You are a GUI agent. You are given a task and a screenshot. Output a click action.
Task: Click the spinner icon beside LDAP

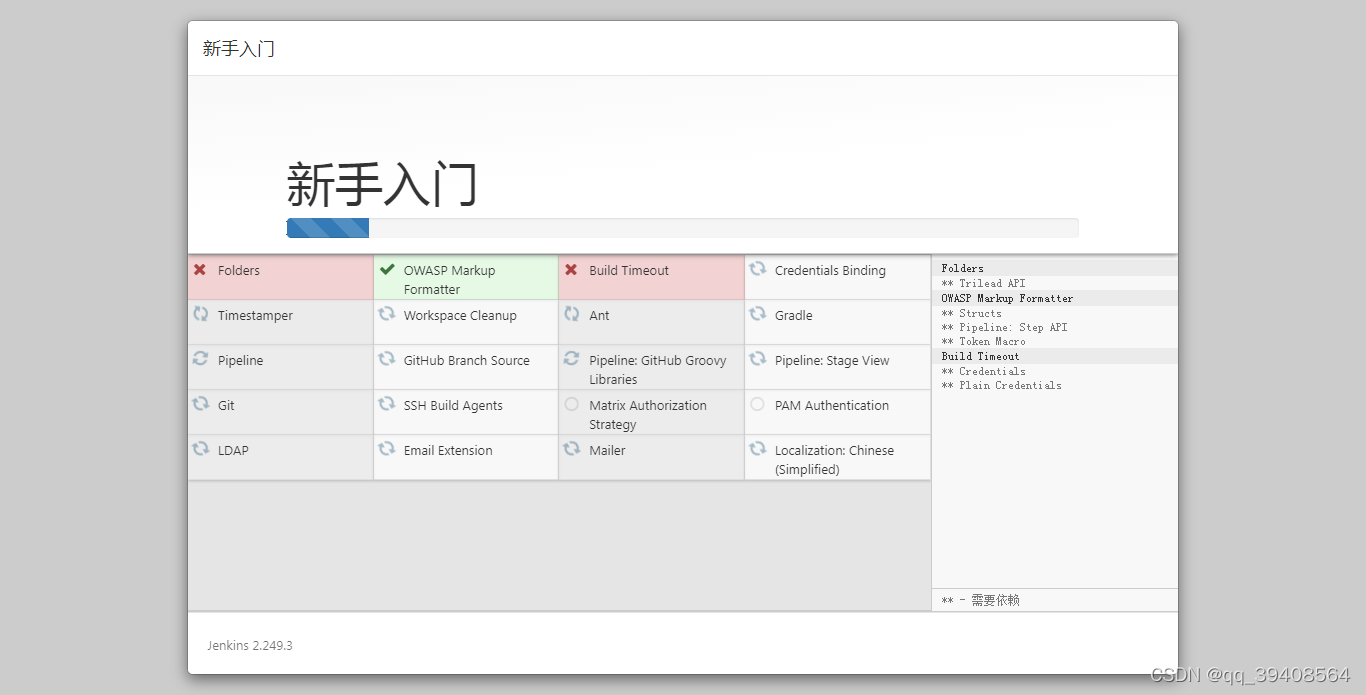[200, 449]
